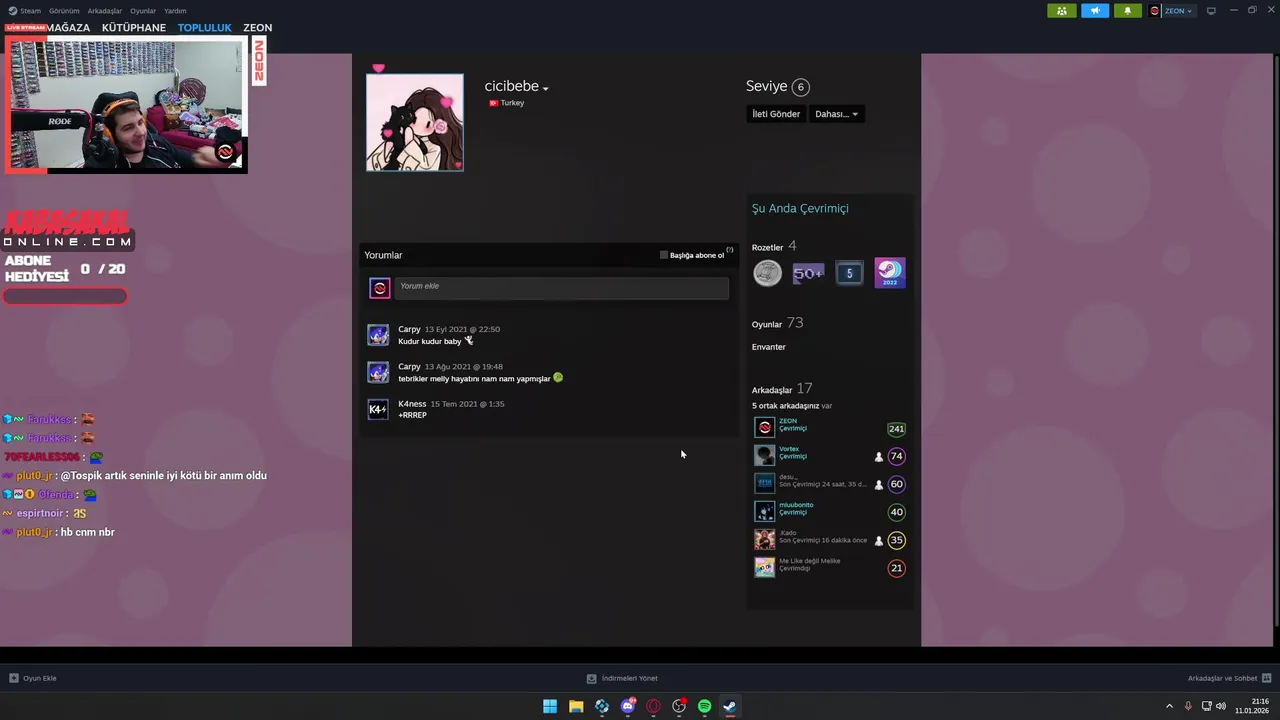The height and width of the screenshot is (720, 1280).
Task: Open the Oyunlar menu in menu bar
Action: click(143, 11)
